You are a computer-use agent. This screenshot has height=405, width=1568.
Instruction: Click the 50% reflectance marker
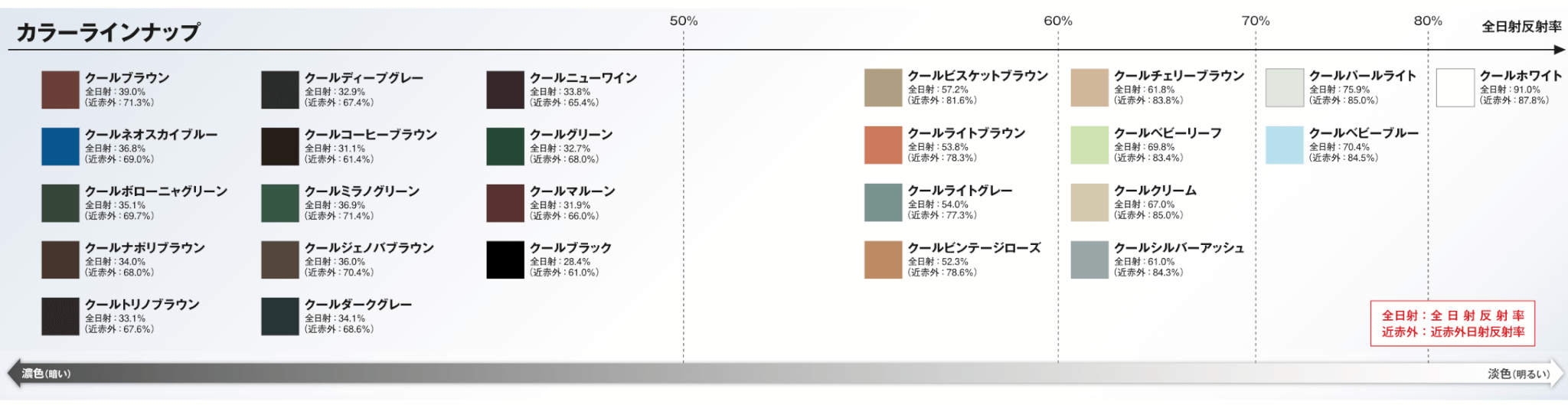(x=684, y=21)
